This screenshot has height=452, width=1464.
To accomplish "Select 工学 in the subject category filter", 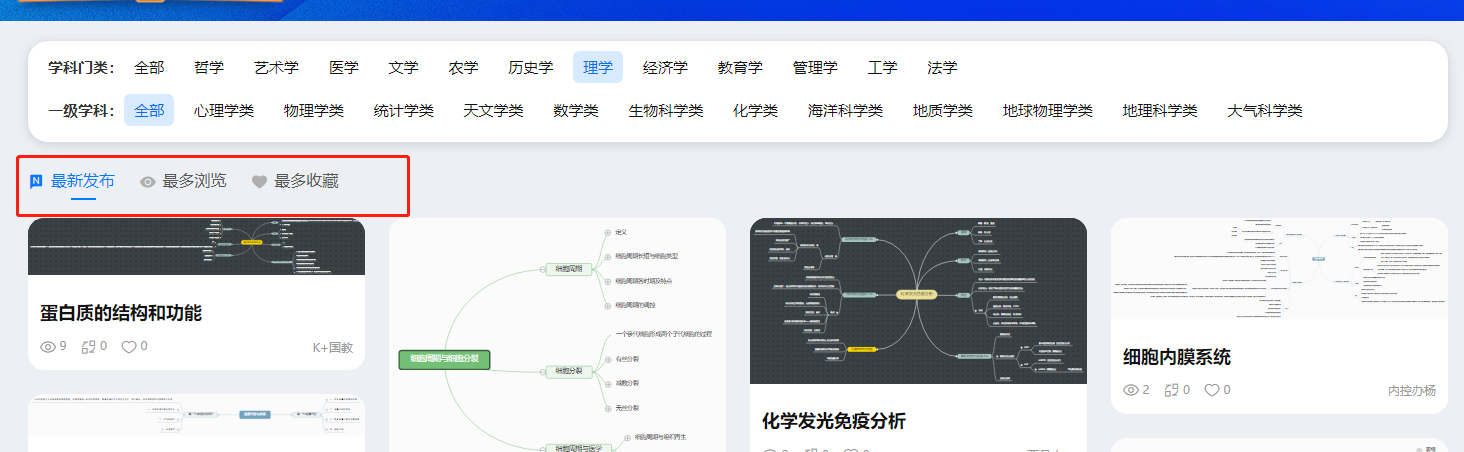I will click(882, 68).
